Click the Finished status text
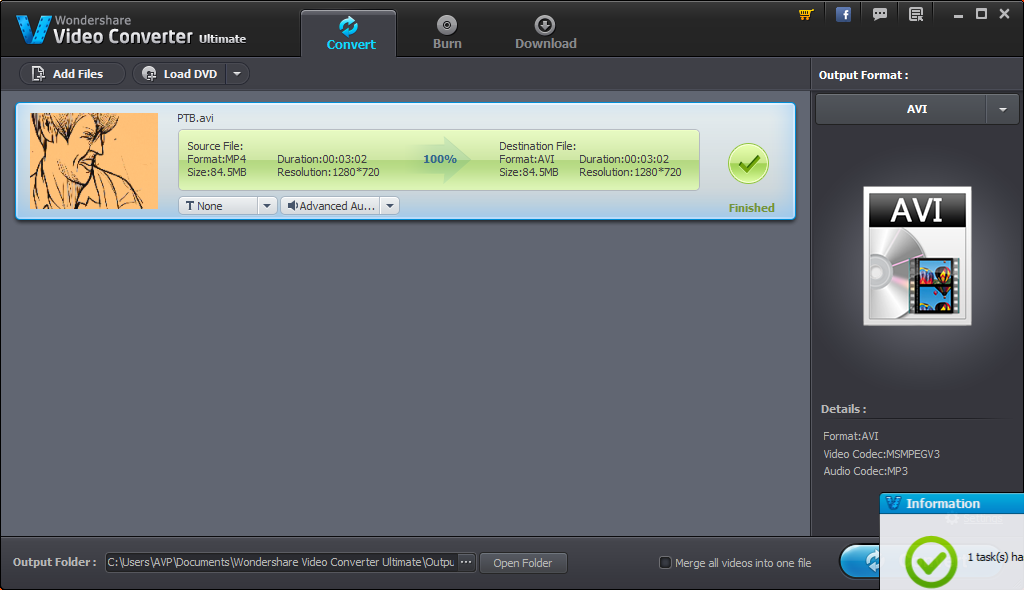This screenshot has height=590, width=1024. point(752,208)
